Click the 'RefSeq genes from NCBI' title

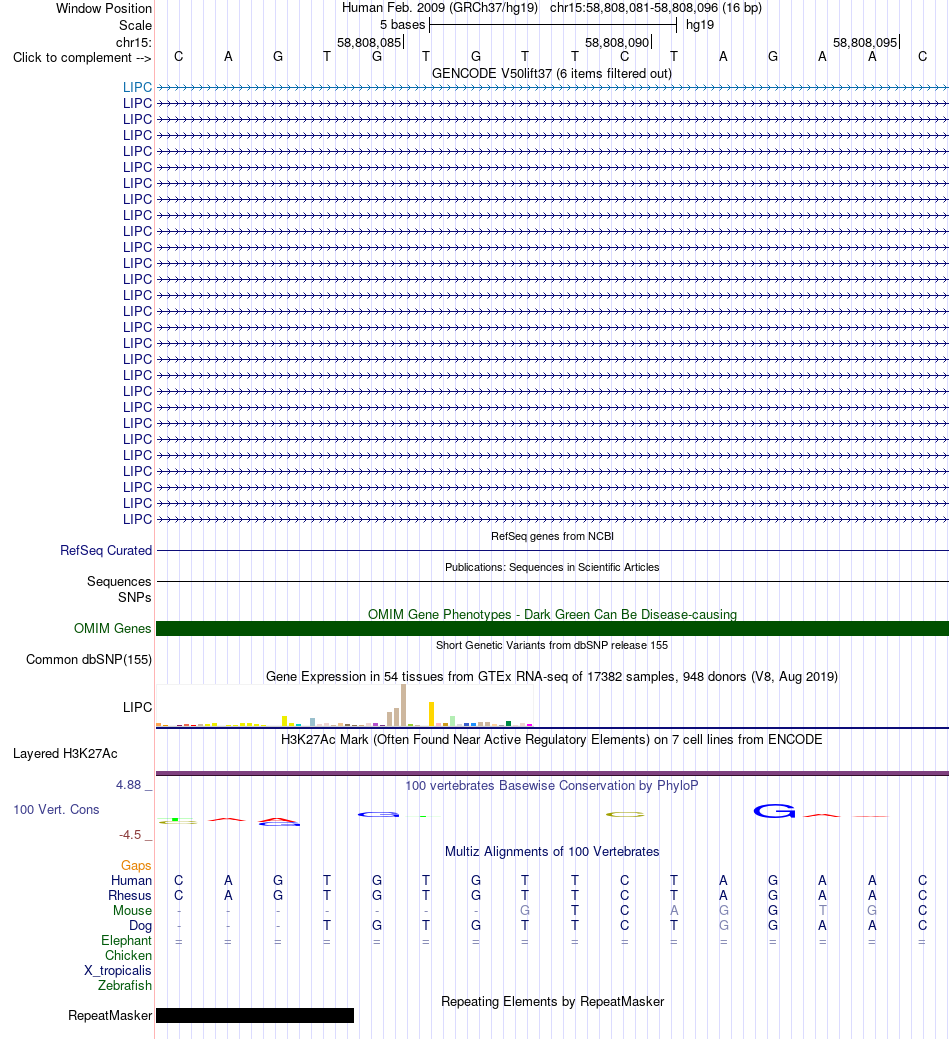(x=552, y=536)
